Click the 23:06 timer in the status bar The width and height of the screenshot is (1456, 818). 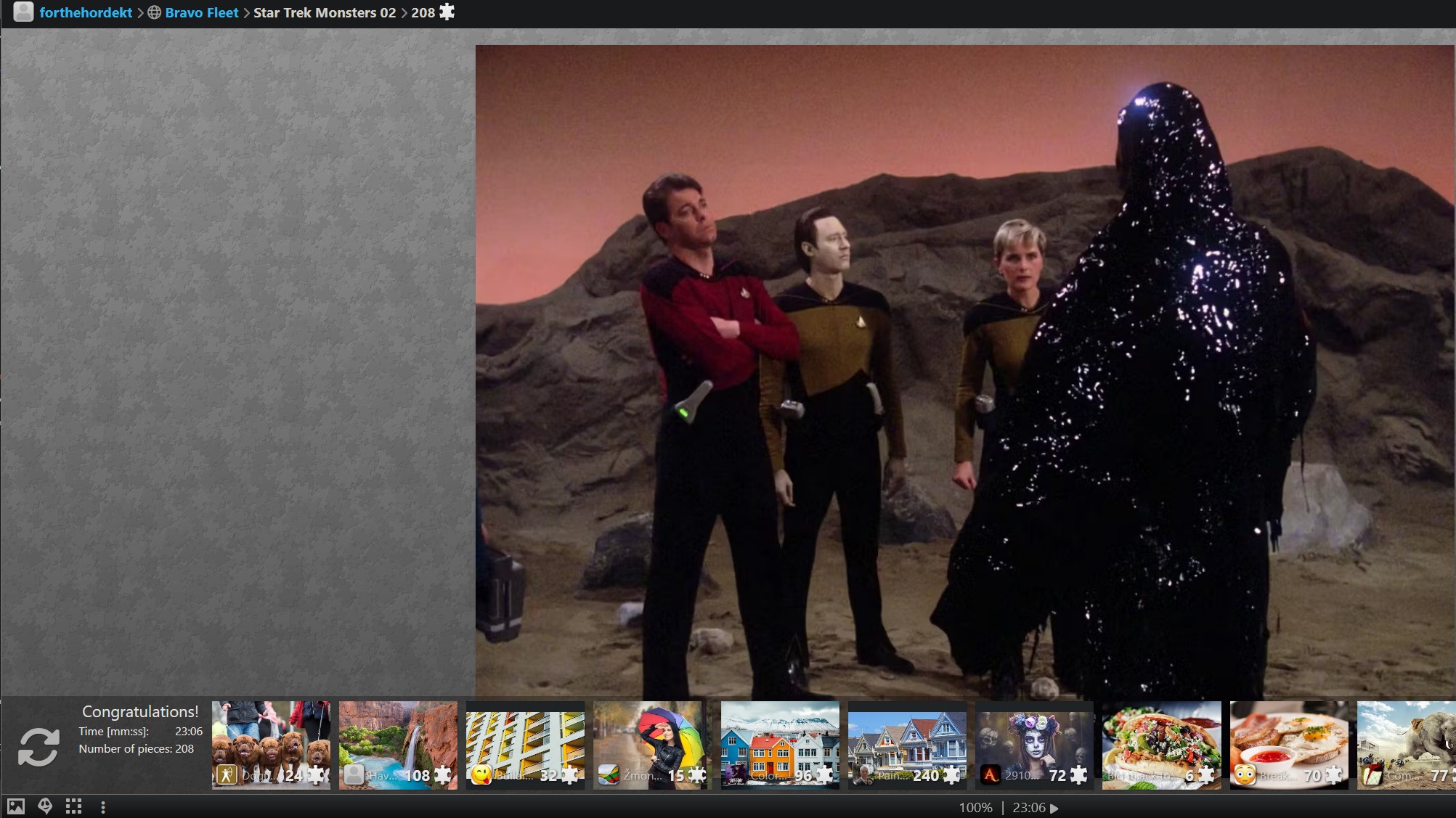(x=1029, y=808)
